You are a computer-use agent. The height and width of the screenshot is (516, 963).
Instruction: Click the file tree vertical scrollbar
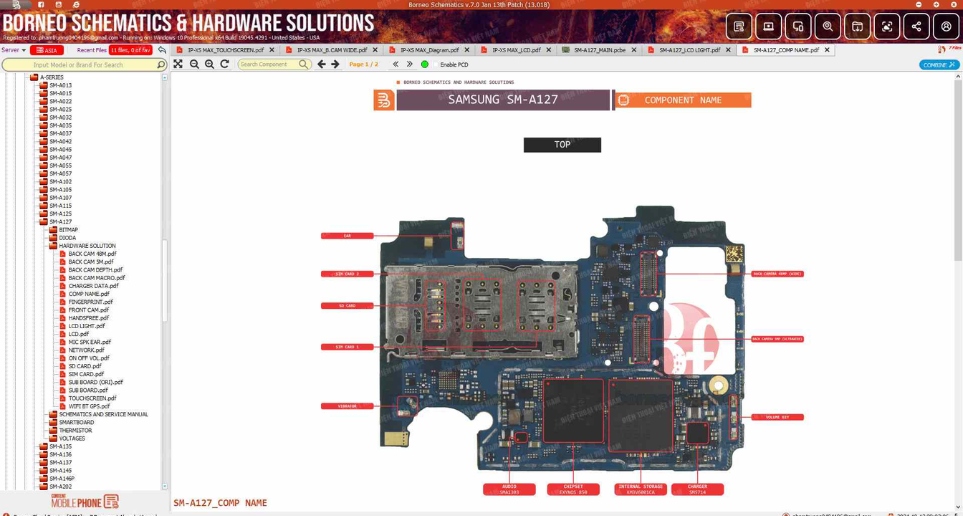coord(165,280)
